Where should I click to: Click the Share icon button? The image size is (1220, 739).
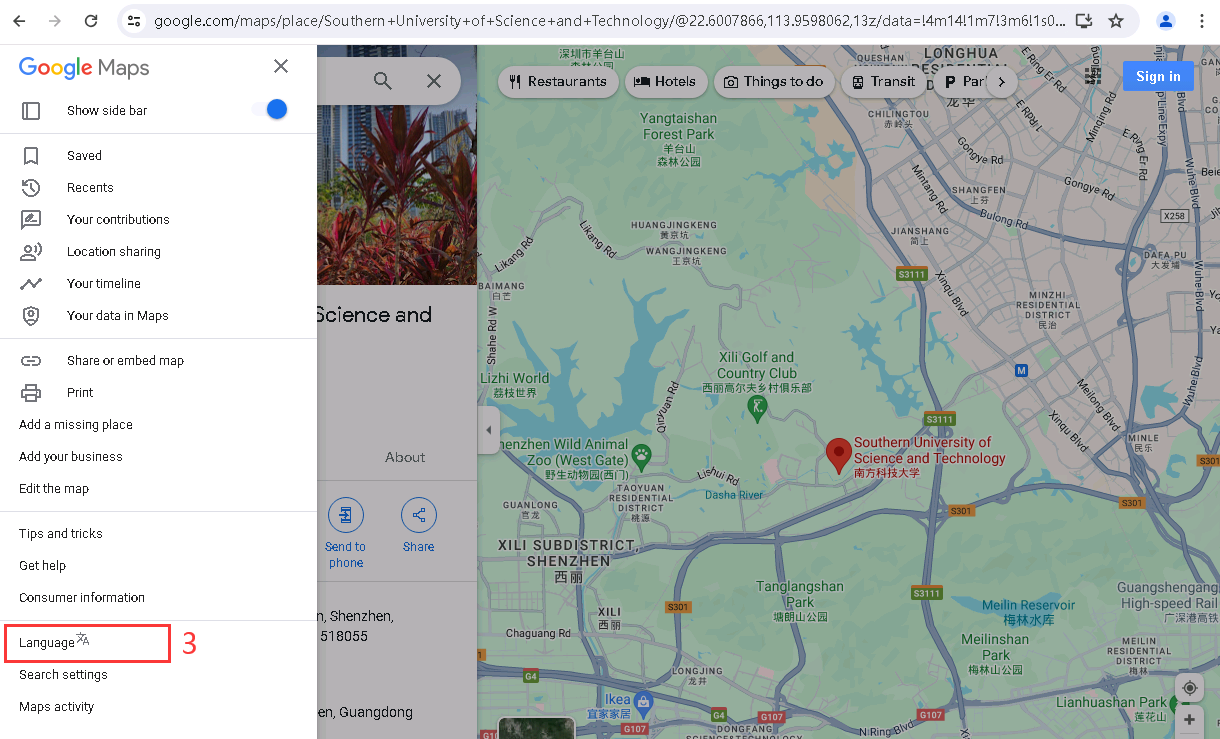[x=419, y=515]
